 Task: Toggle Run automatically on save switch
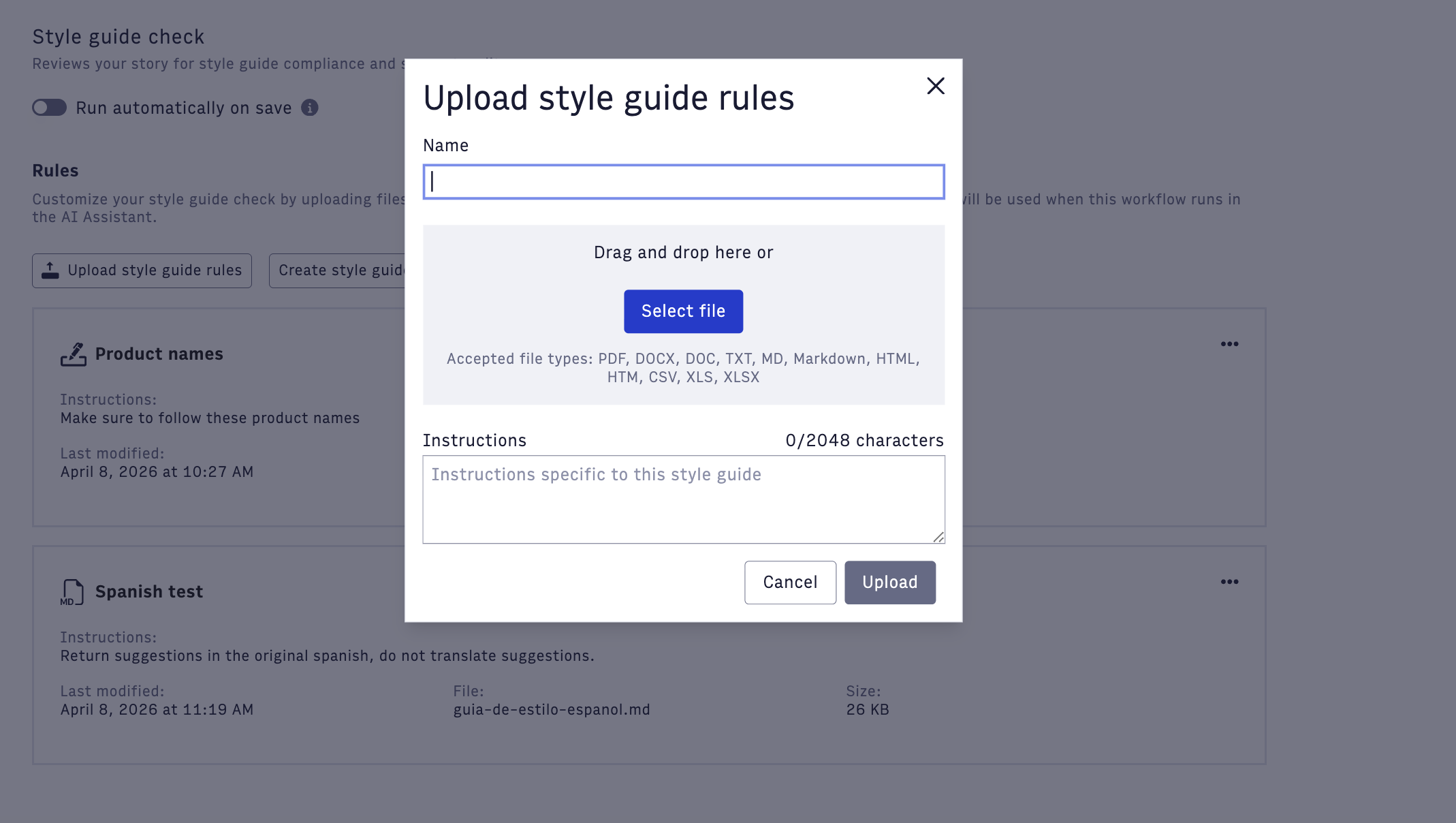click(50, 108)
